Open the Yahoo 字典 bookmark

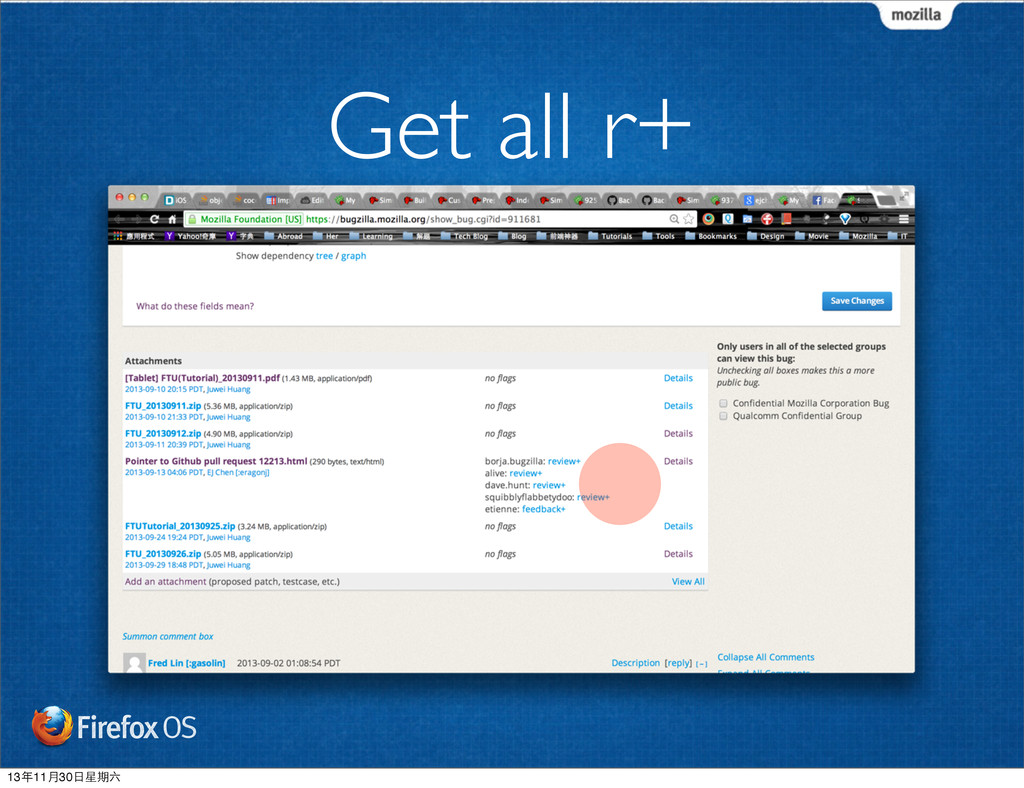[240, 236]
